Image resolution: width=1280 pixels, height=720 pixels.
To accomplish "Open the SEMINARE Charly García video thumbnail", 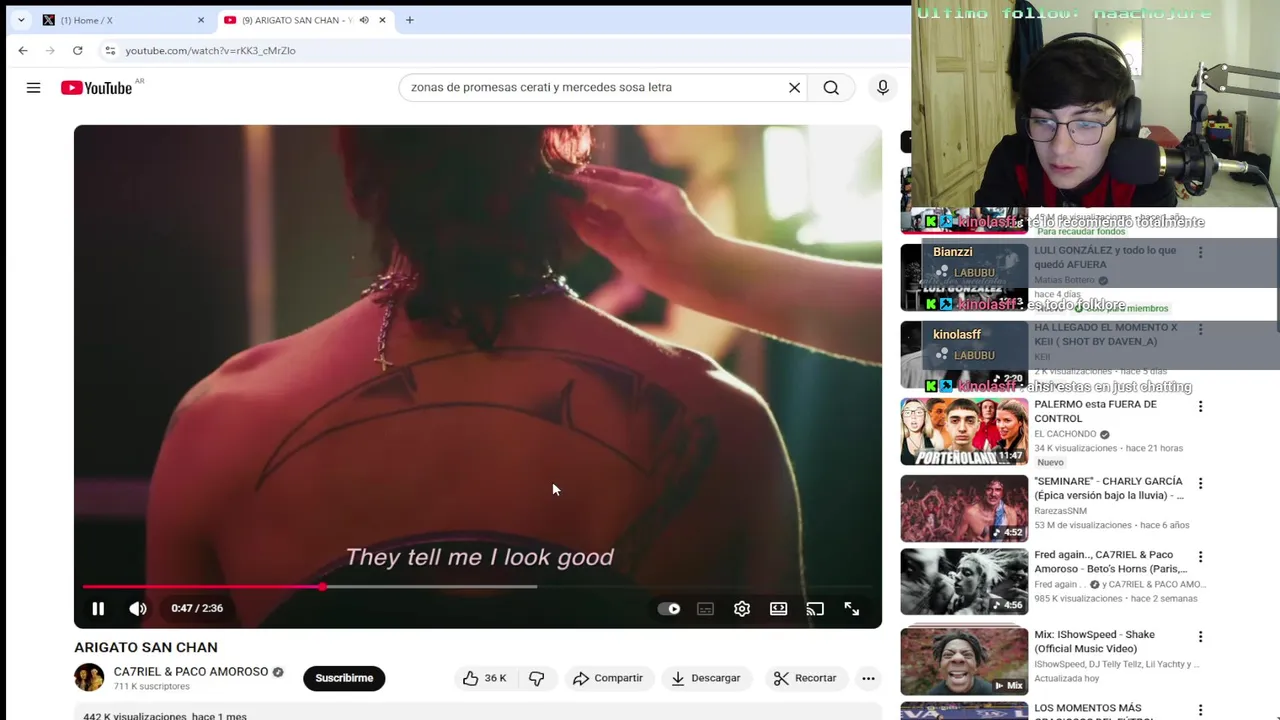I will pos(964,509).
